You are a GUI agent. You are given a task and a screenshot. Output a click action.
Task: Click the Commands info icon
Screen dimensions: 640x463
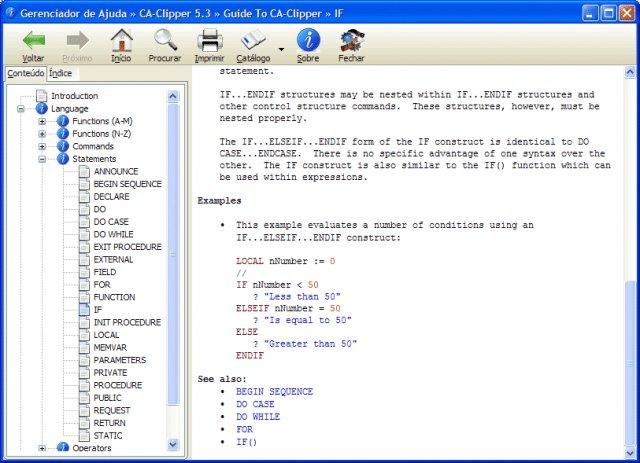pos(62,146)
